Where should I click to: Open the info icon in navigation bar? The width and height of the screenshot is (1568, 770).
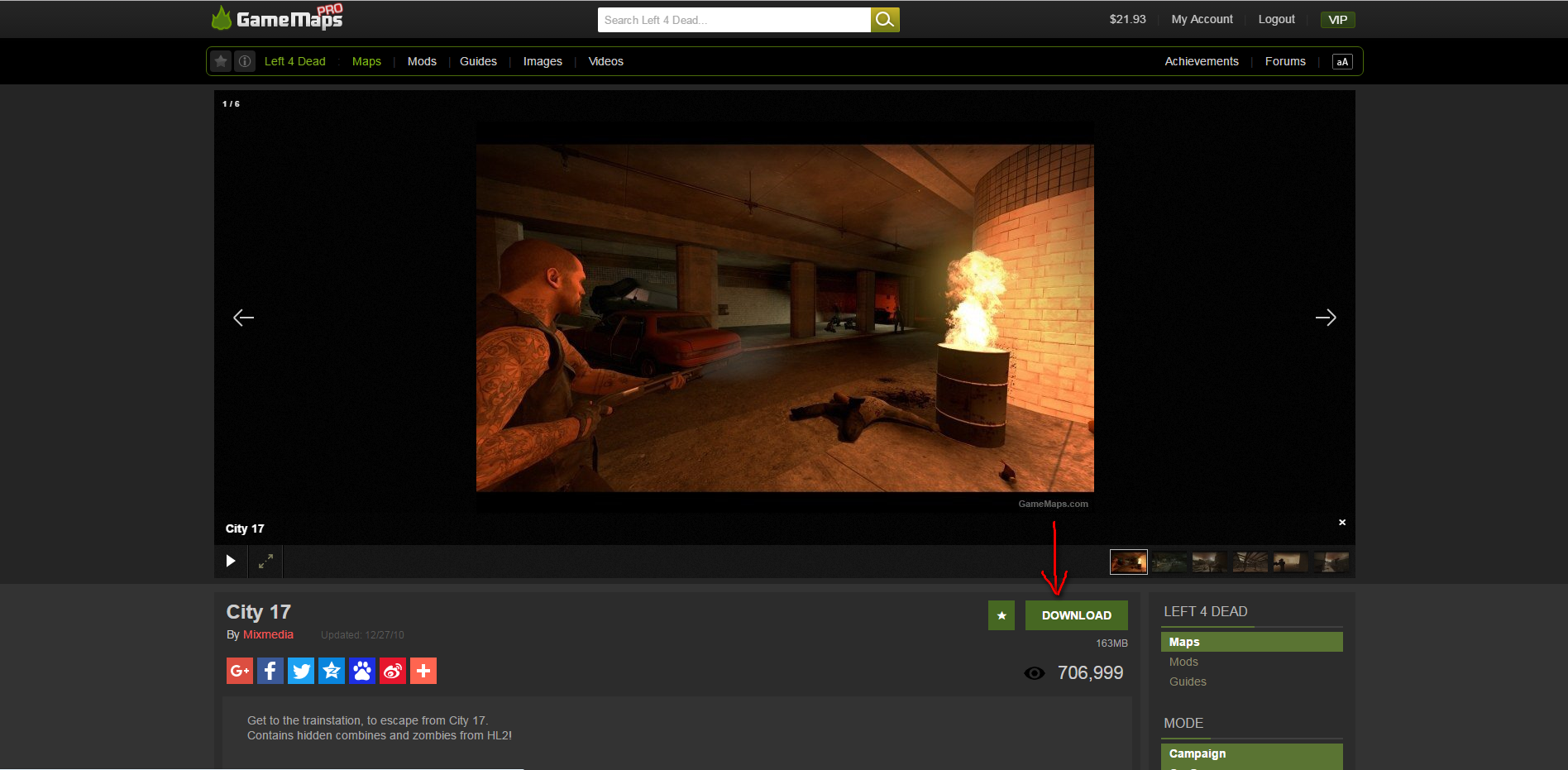pos(245,61)
